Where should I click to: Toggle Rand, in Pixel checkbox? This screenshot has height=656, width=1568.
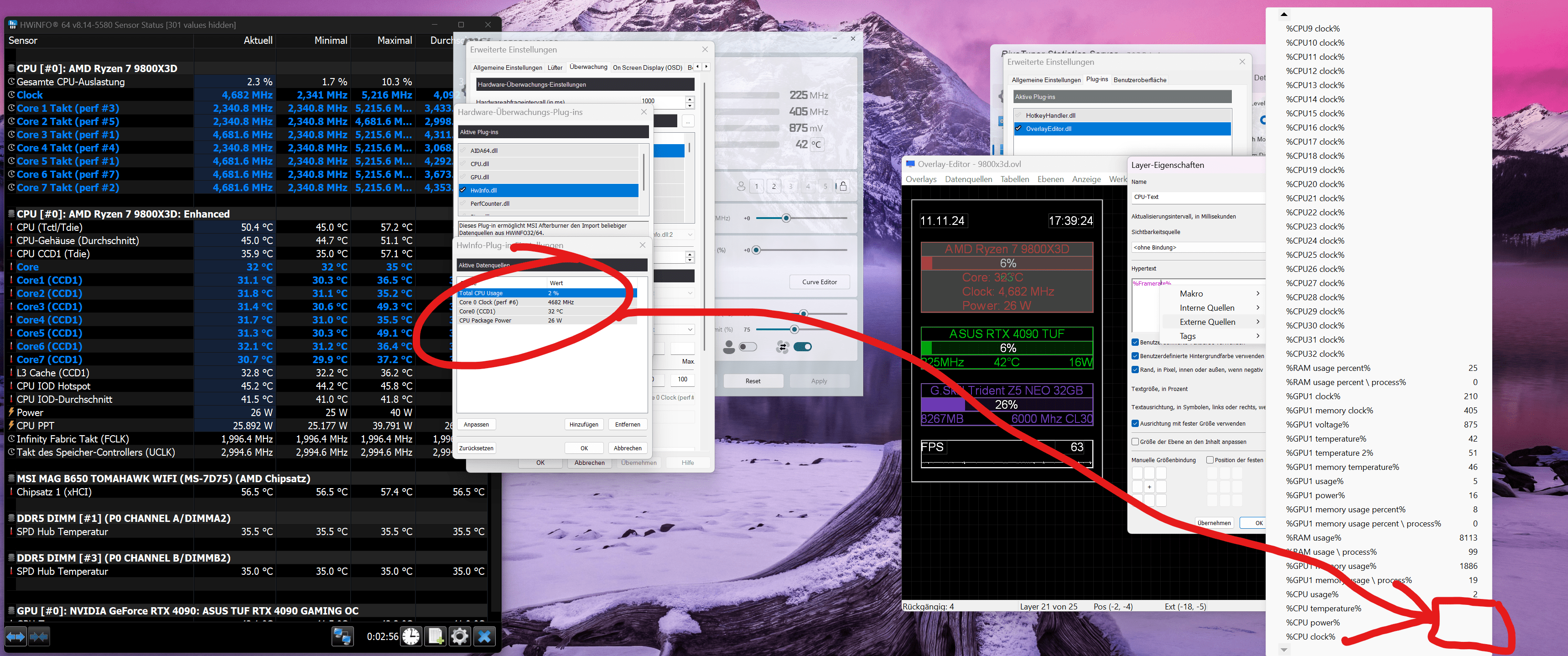tap(1135, 370)
